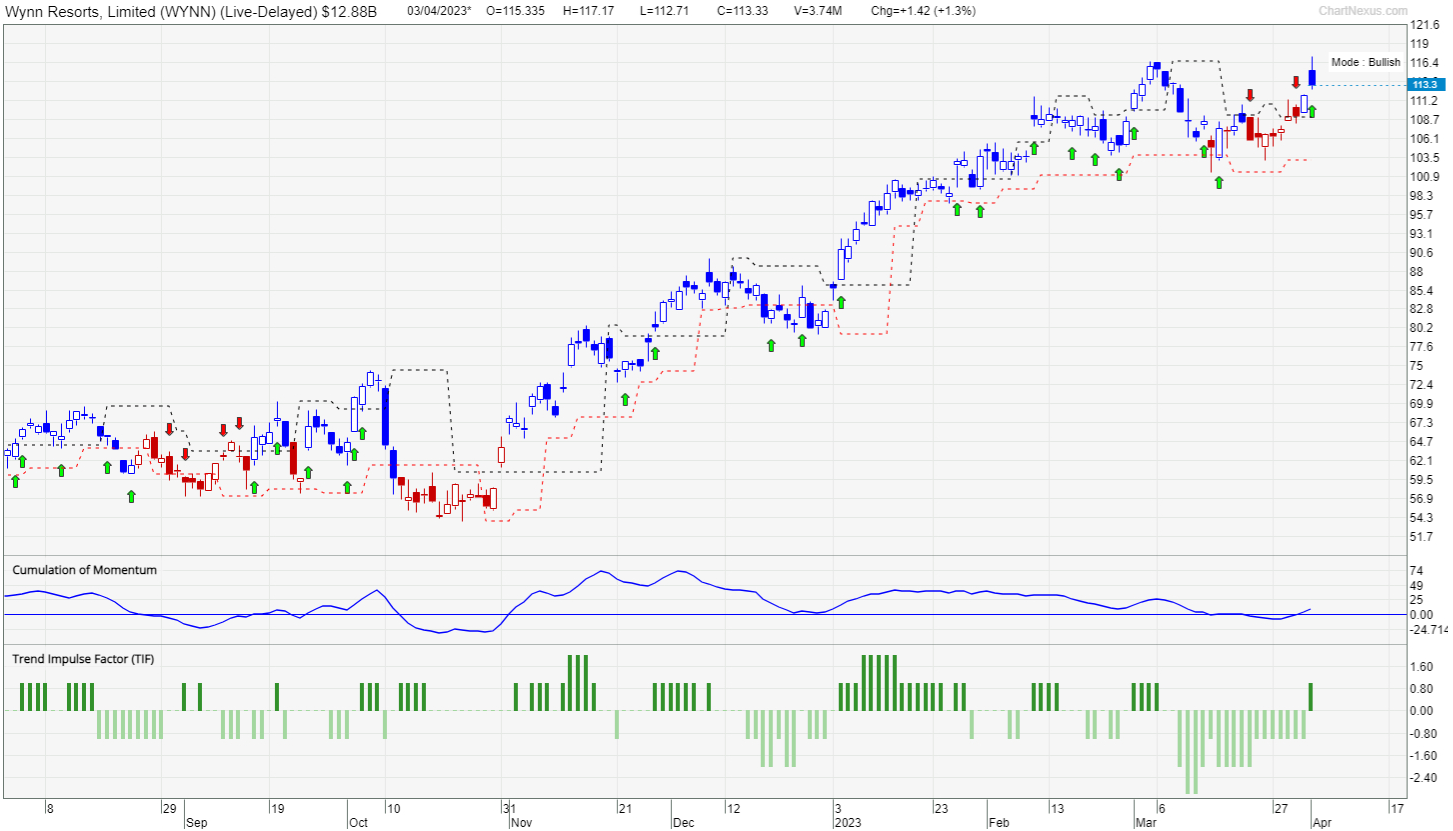
Task: Select the red down arrow near 29 August
Action: coord(170,428)
